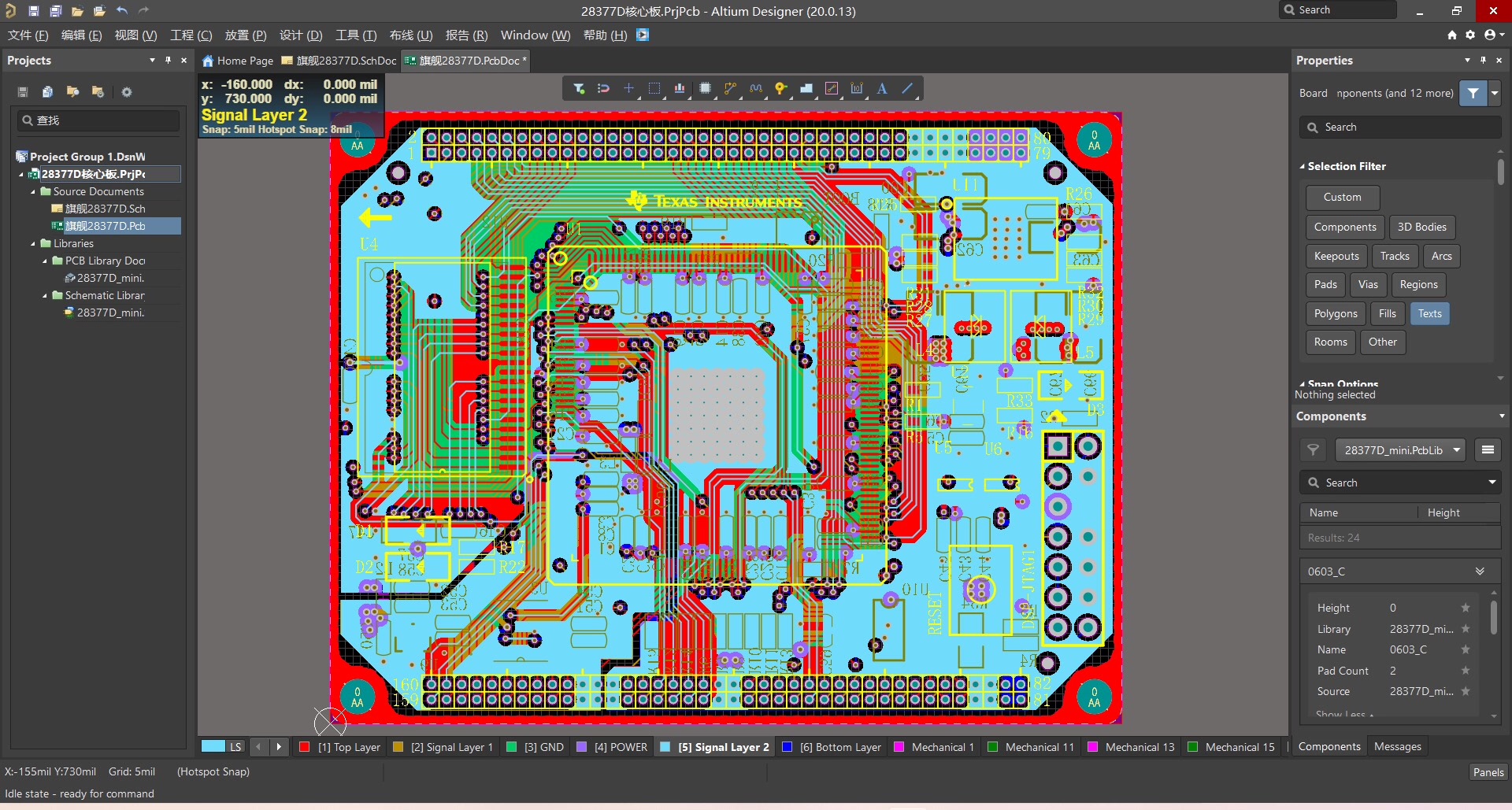Select the interactive length tuning tool
The height and width of the screenshot is (810, 1512).
coord(756,89)
